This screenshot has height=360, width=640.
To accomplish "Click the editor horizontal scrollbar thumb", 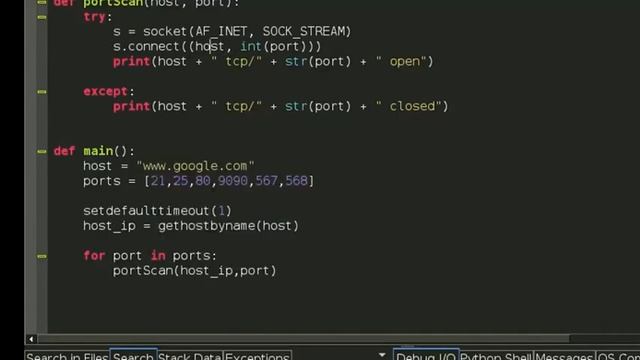I will tap(304, 339).
